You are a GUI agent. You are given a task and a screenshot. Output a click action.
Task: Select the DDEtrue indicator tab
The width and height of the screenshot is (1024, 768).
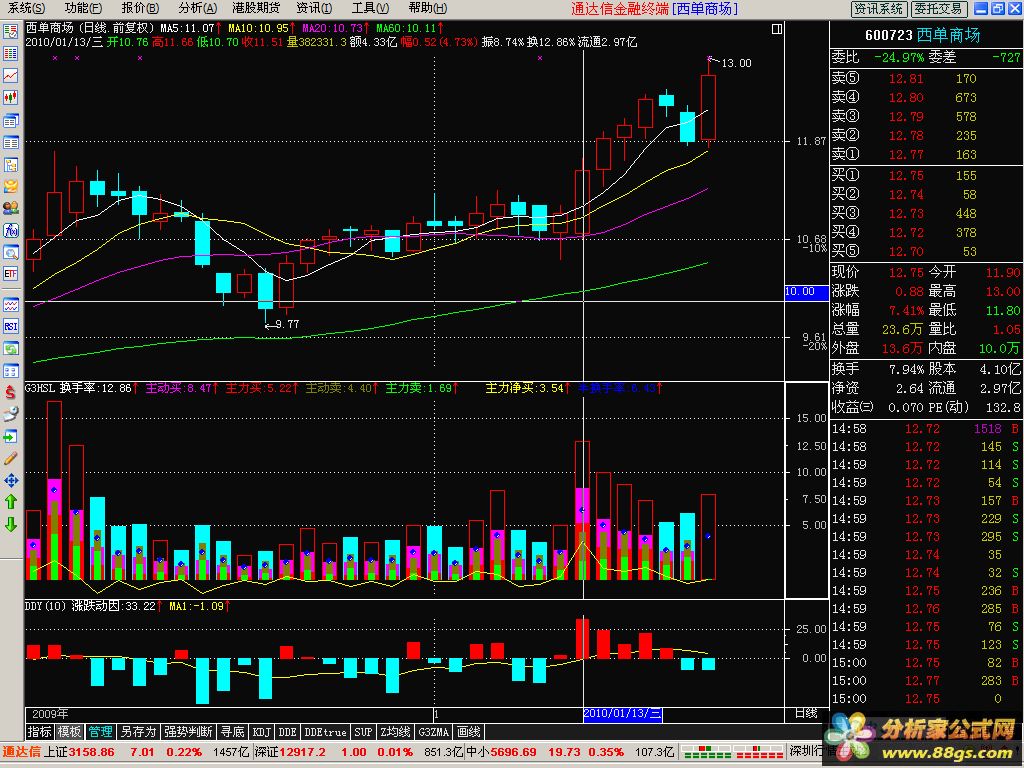point(326,731)
